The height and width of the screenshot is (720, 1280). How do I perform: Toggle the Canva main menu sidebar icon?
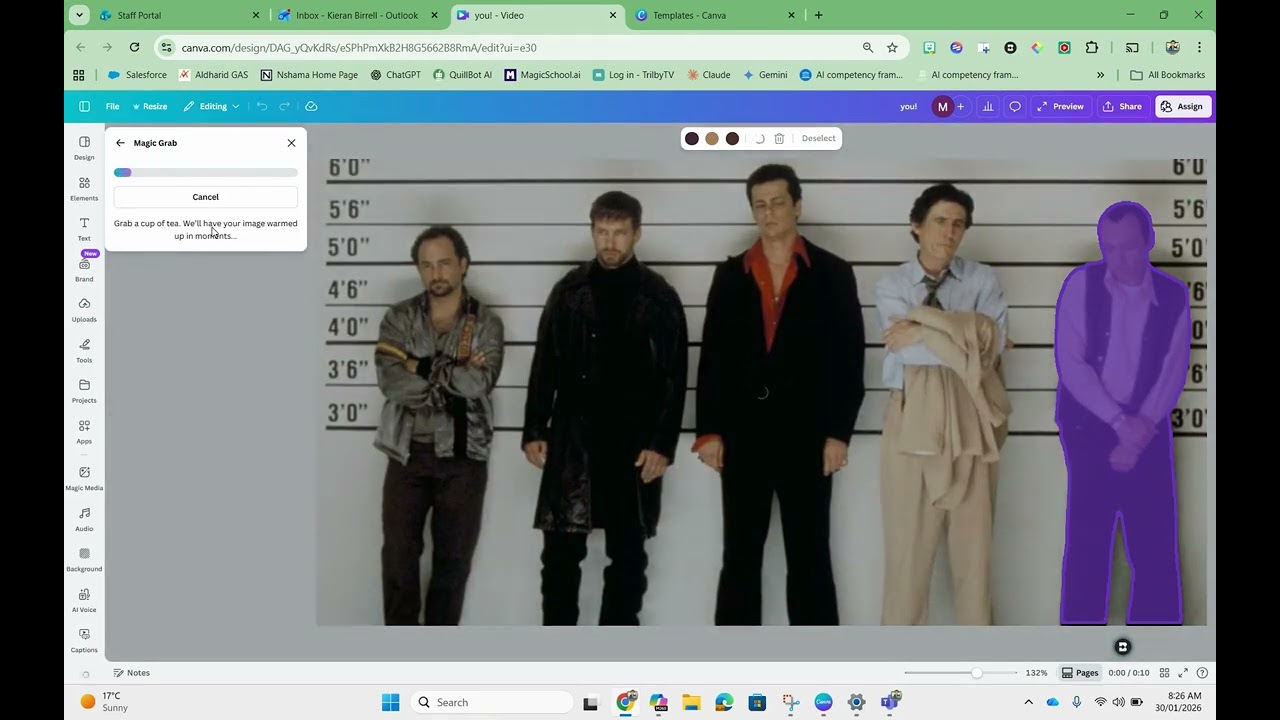pos(84,106)
